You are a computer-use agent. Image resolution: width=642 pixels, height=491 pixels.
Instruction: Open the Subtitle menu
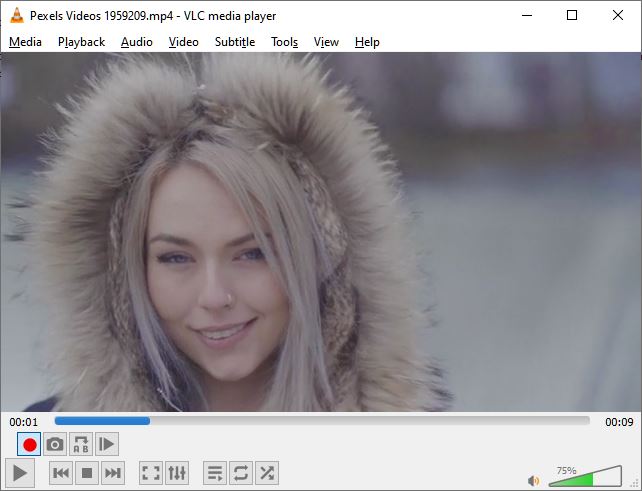[x=235, y=42]
